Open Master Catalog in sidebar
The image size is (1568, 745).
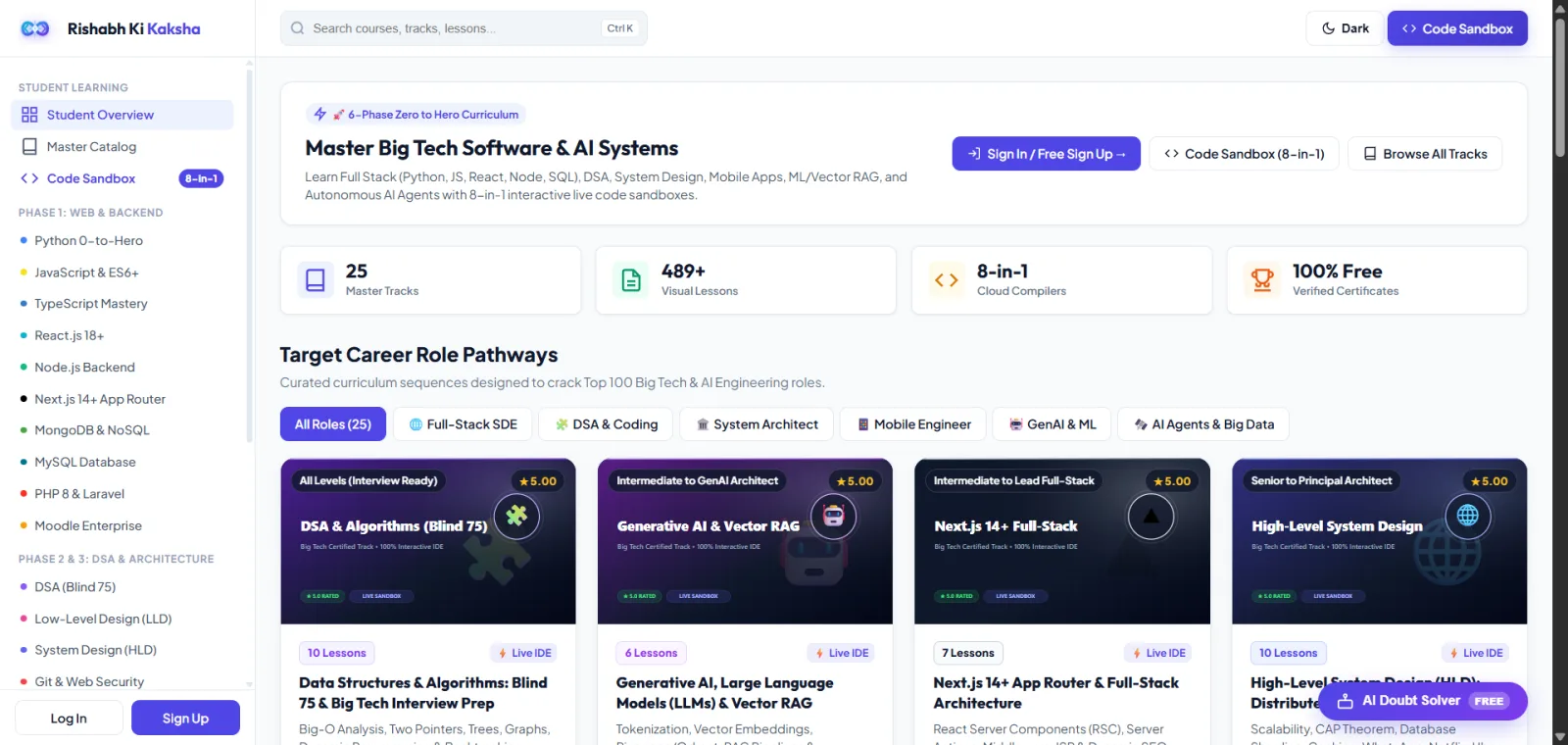point(122,147)
